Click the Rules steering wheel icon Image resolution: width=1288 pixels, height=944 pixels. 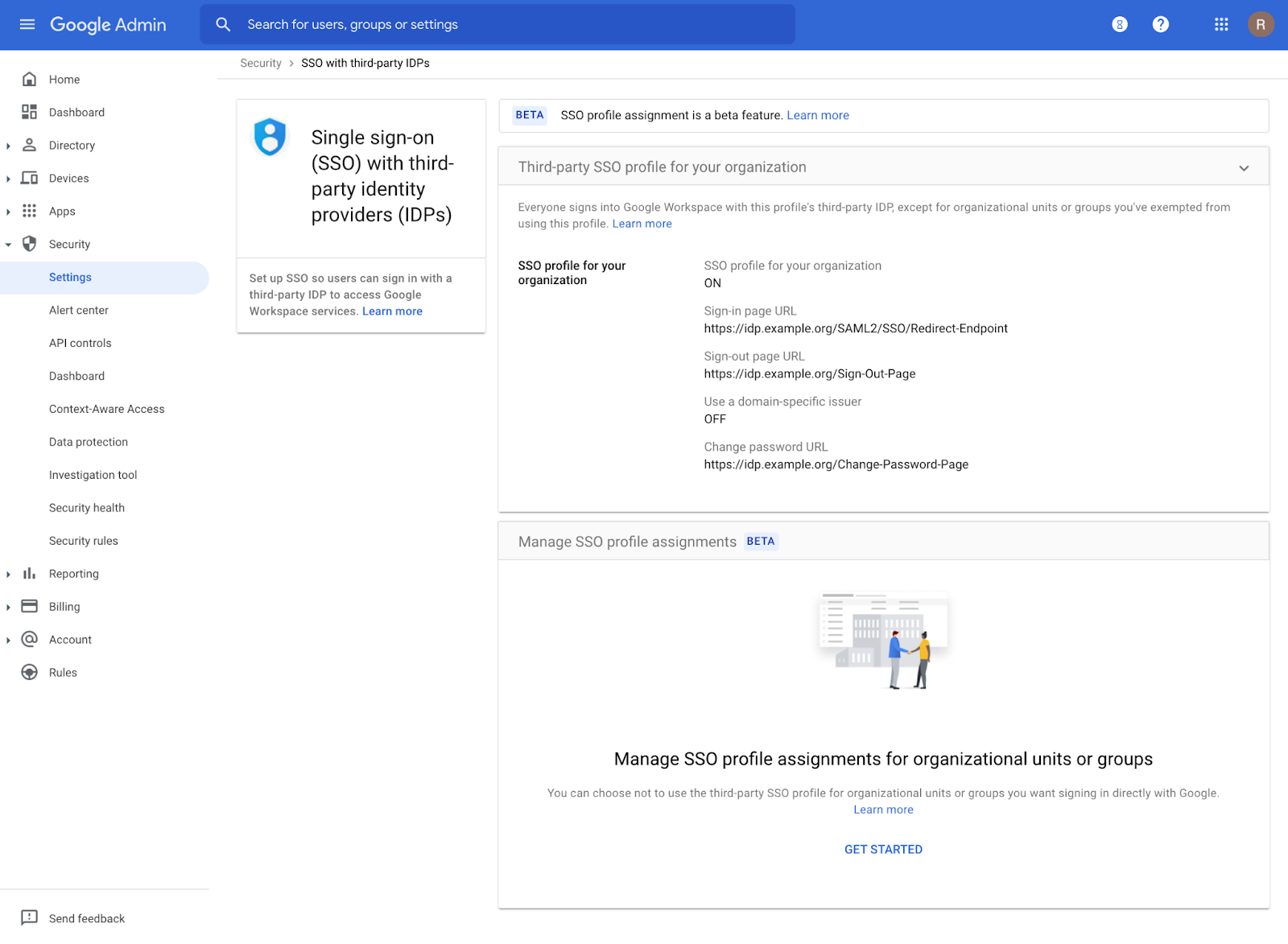point(29,672)
